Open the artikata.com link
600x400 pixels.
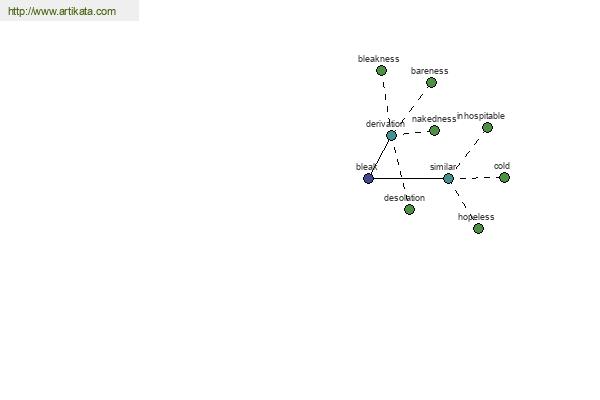[62, 11]
